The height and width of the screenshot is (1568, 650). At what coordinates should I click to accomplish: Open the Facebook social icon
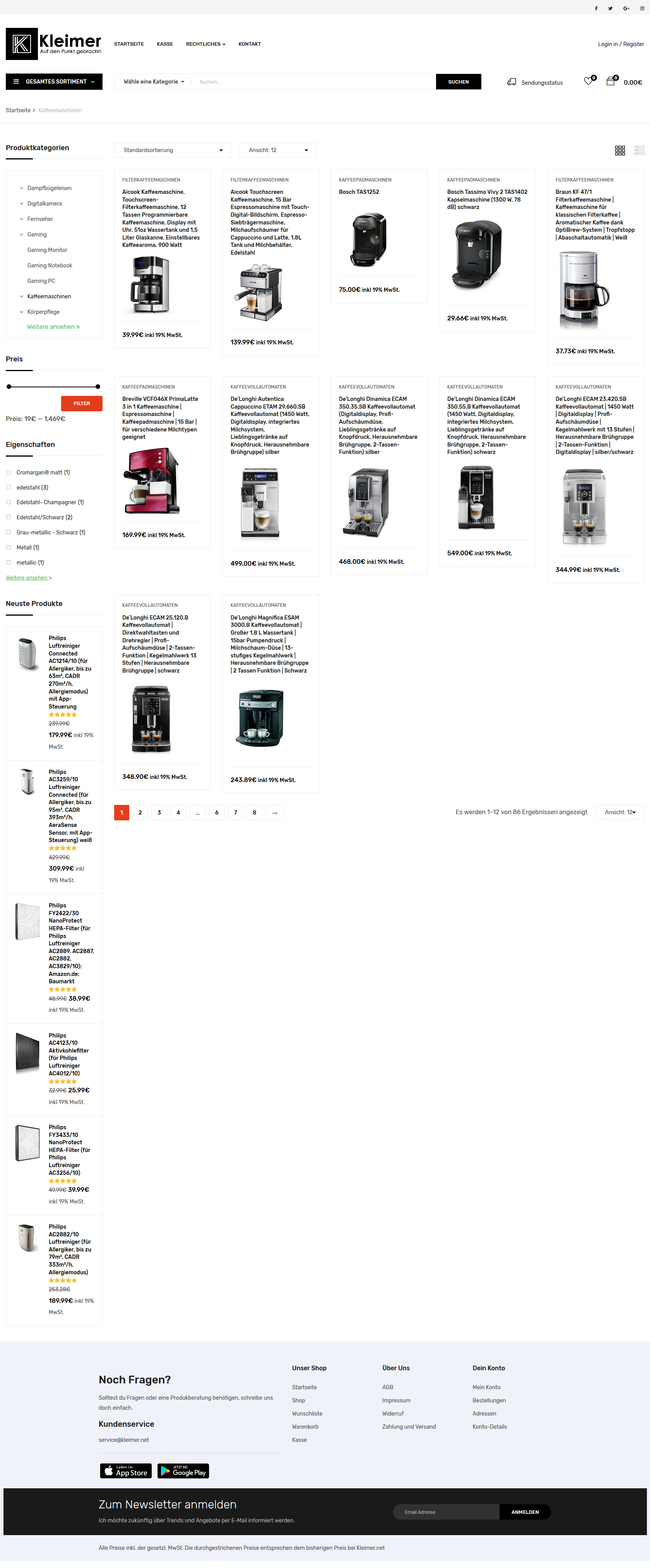click(596, 9)
